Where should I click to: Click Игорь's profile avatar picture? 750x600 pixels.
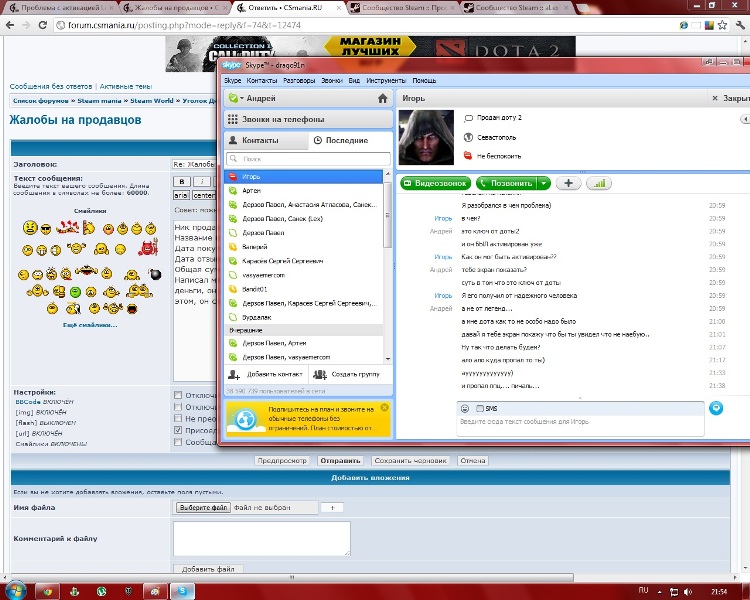point(426,137)
